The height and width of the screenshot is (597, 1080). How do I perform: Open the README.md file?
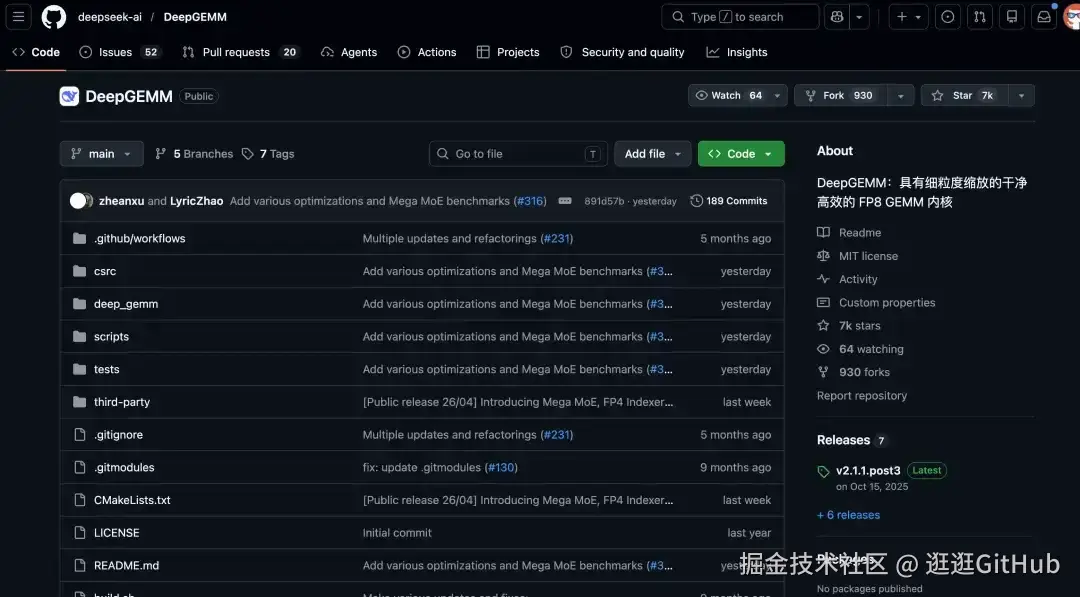point(127,565)
